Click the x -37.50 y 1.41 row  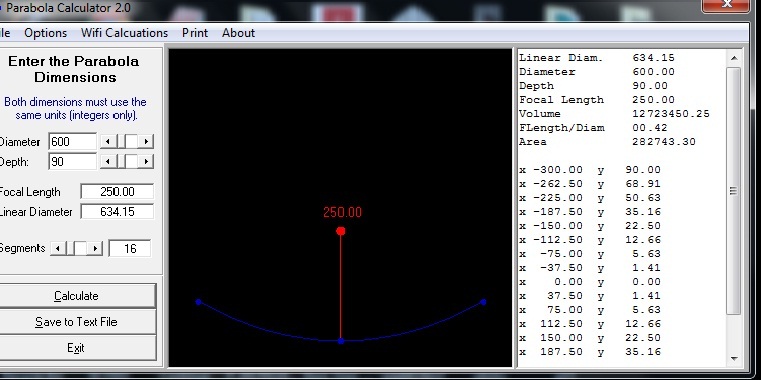click(x=590, y=268)
